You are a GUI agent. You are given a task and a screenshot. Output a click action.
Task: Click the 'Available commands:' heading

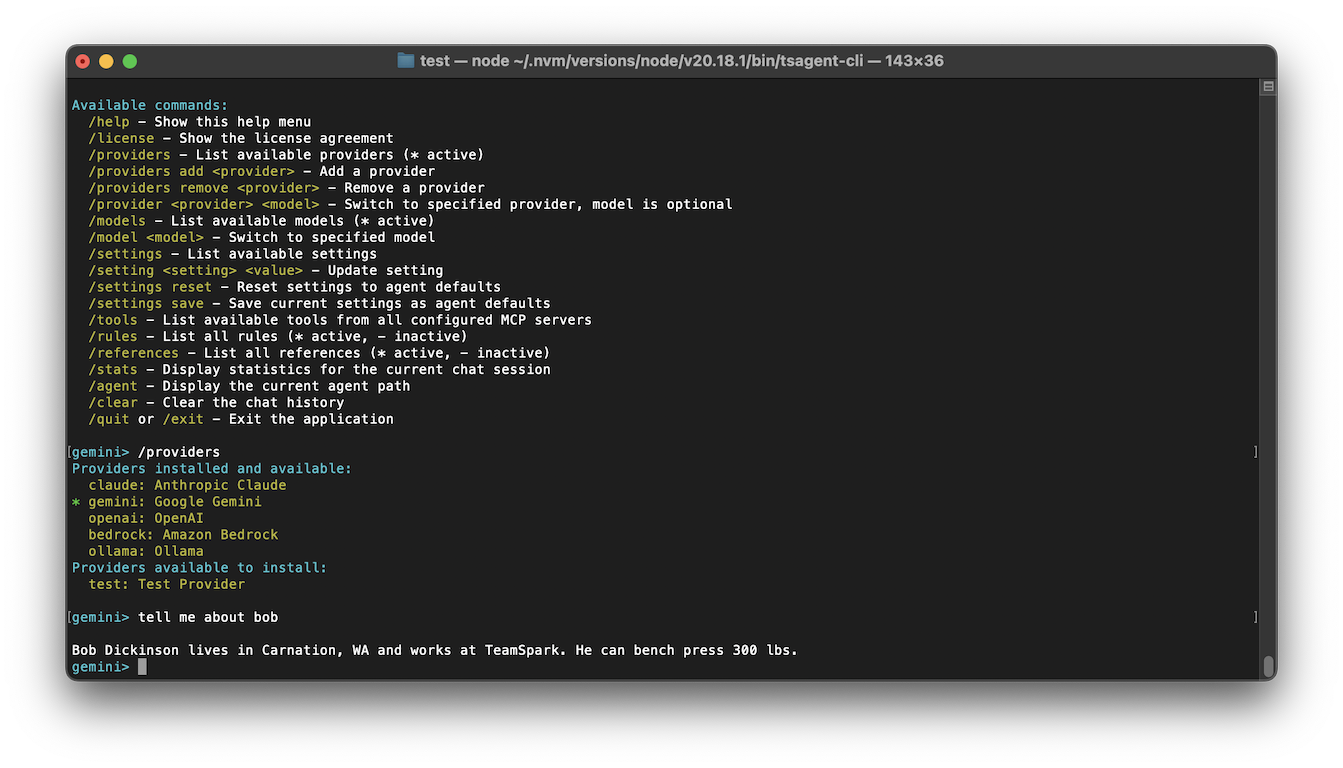click(150, 105)
